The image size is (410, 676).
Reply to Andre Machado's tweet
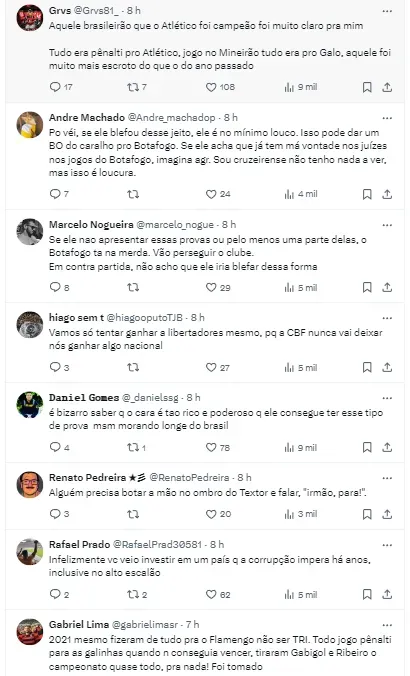[x=55, y=194]
